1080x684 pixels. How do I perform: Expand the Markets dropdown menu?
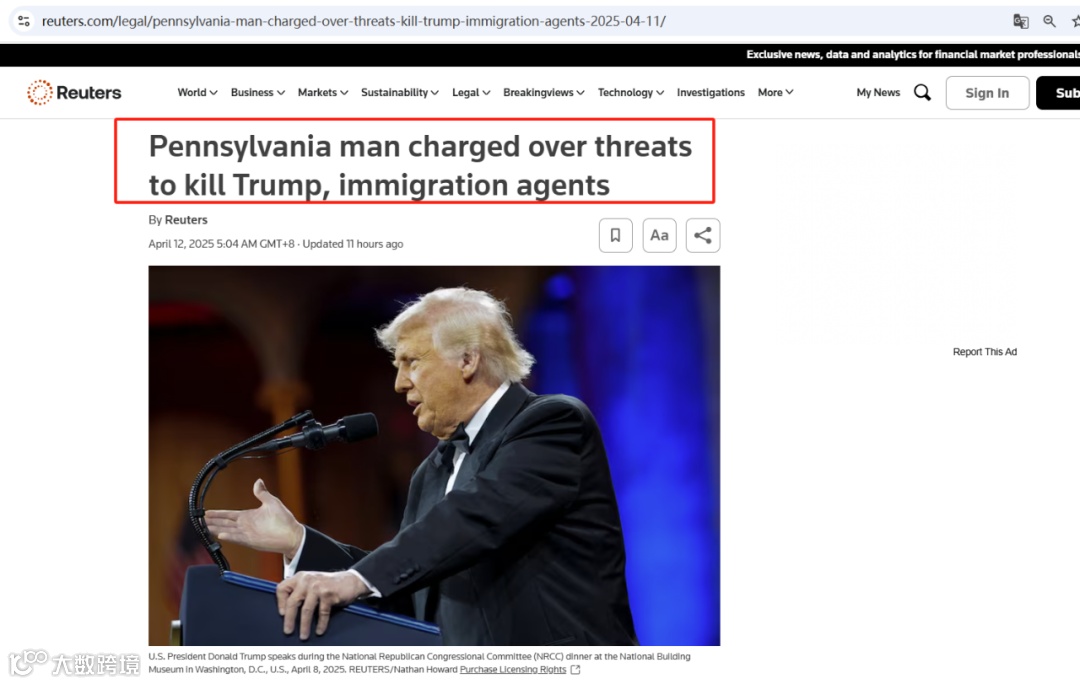click(323, 92)
